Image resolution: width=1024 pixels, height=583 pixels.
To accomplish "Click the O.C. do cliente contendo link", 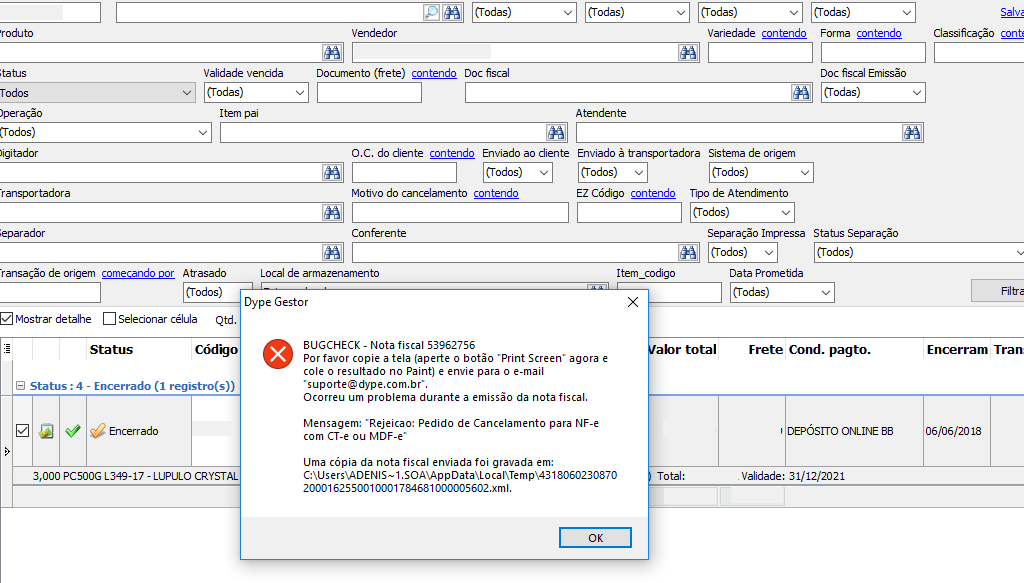I will tap(452, 153).
